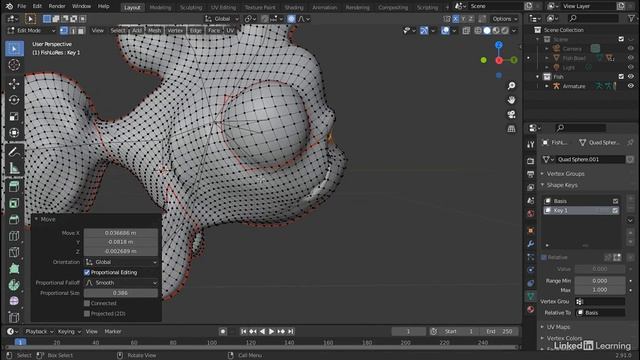This screenshot has height=360, width=640.
Task: Open the Material properties tab icon
Action: click(531, 309)
